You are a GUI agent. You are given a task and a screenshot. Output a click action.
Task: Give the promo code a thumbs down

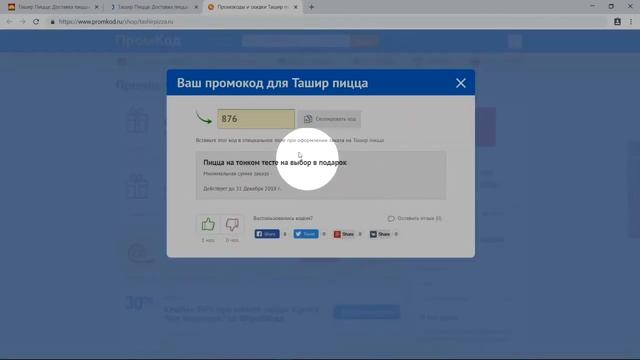[x=232, y=224]
